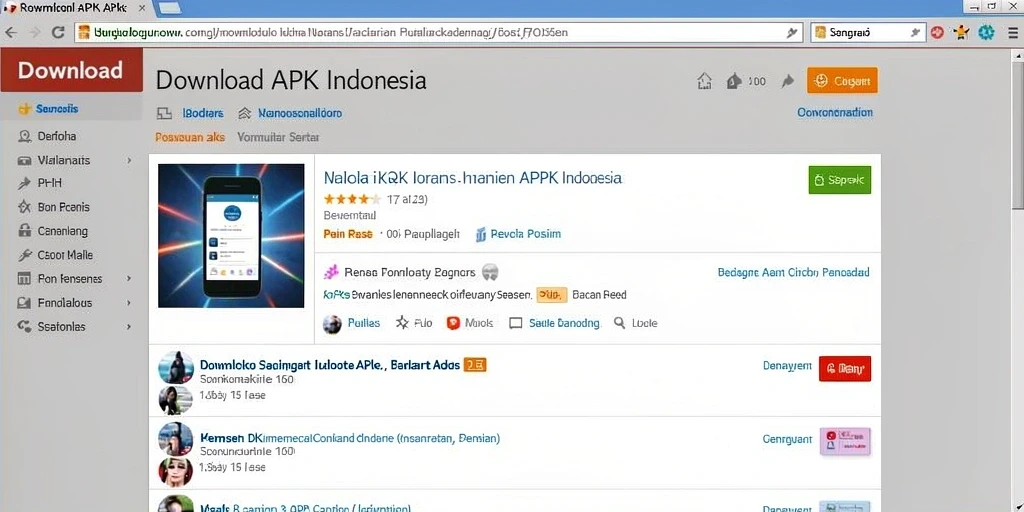Click the browser back arrow
This screenshot has width=1024, height=512.
click(11, 32)
